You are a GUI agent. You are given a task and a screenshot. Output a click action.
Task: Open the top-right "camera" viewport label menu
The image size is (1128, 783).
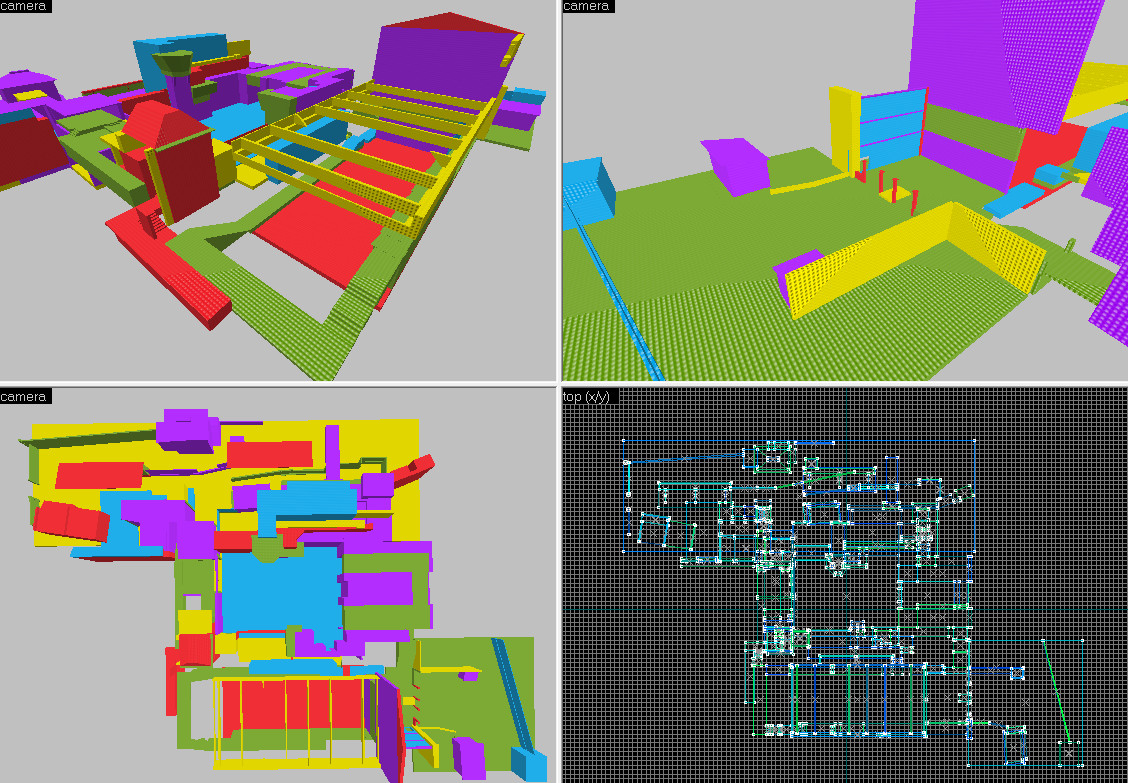587,6
